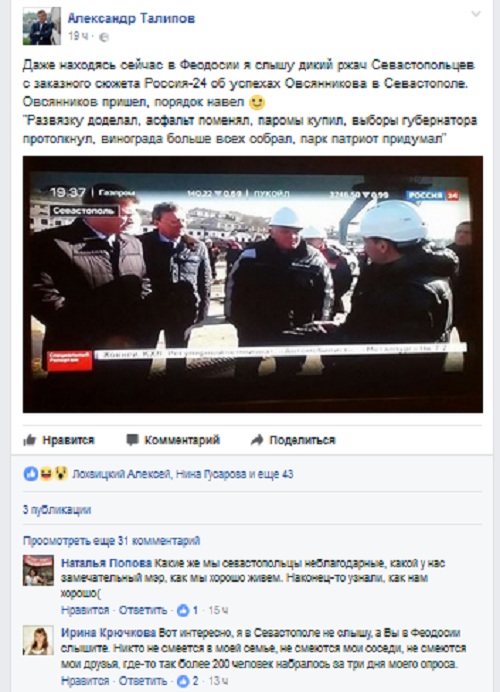Open the Россия-24 TV screenshot photo
500x692 pixels.
point(253,284)
